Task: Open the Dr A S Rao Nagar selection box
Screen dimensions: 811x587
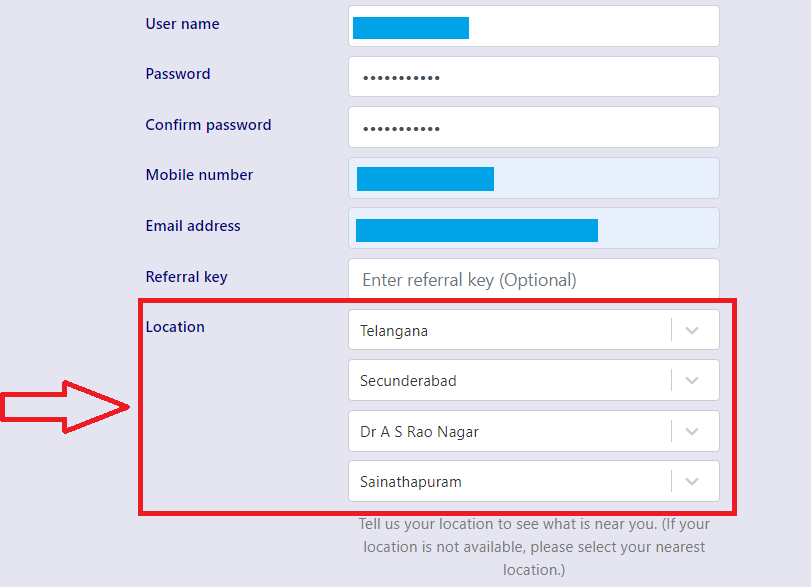Action: [510, 432]
